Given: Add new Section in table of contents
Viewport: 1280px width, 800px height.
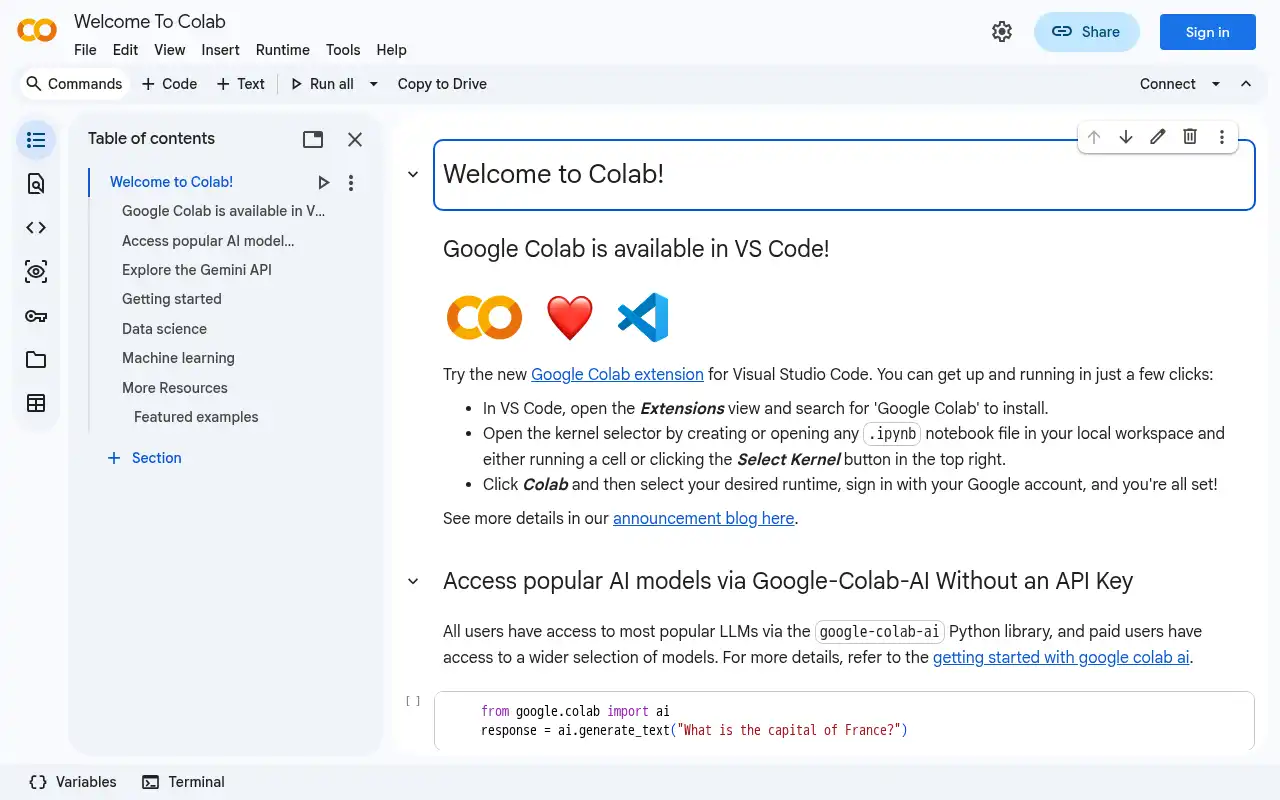Looking at the screenshot, I should (x=144, y=458).
